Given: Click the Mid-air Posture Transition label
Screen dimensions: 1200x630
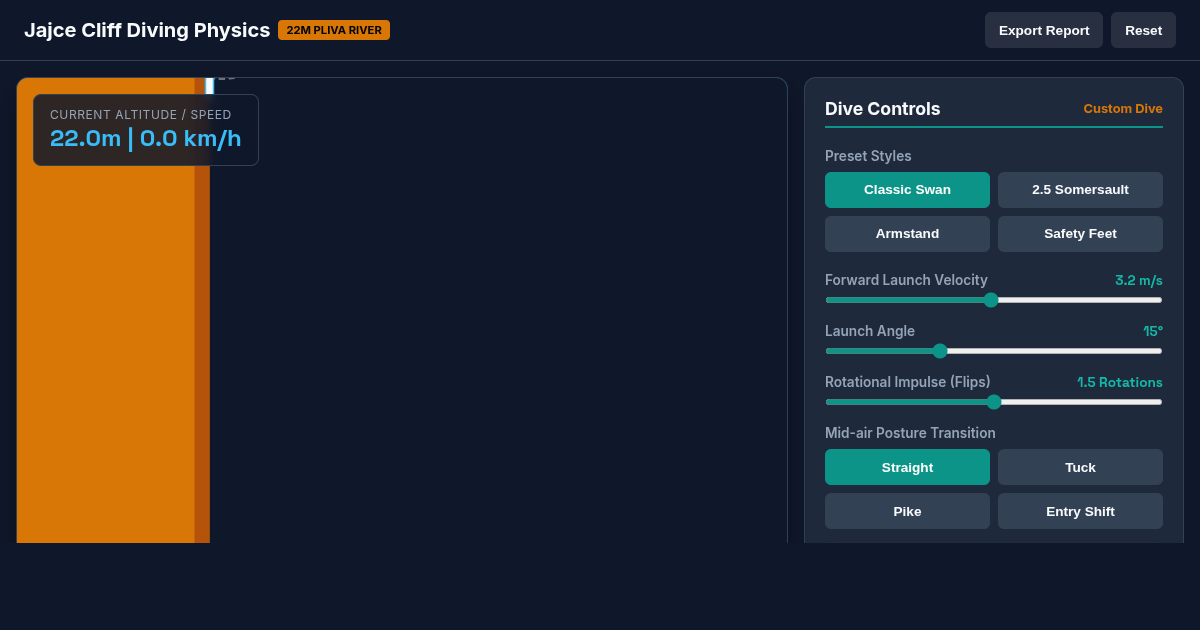Looking at the screenshot, I should pyautogui.click(x=910, y=433).
